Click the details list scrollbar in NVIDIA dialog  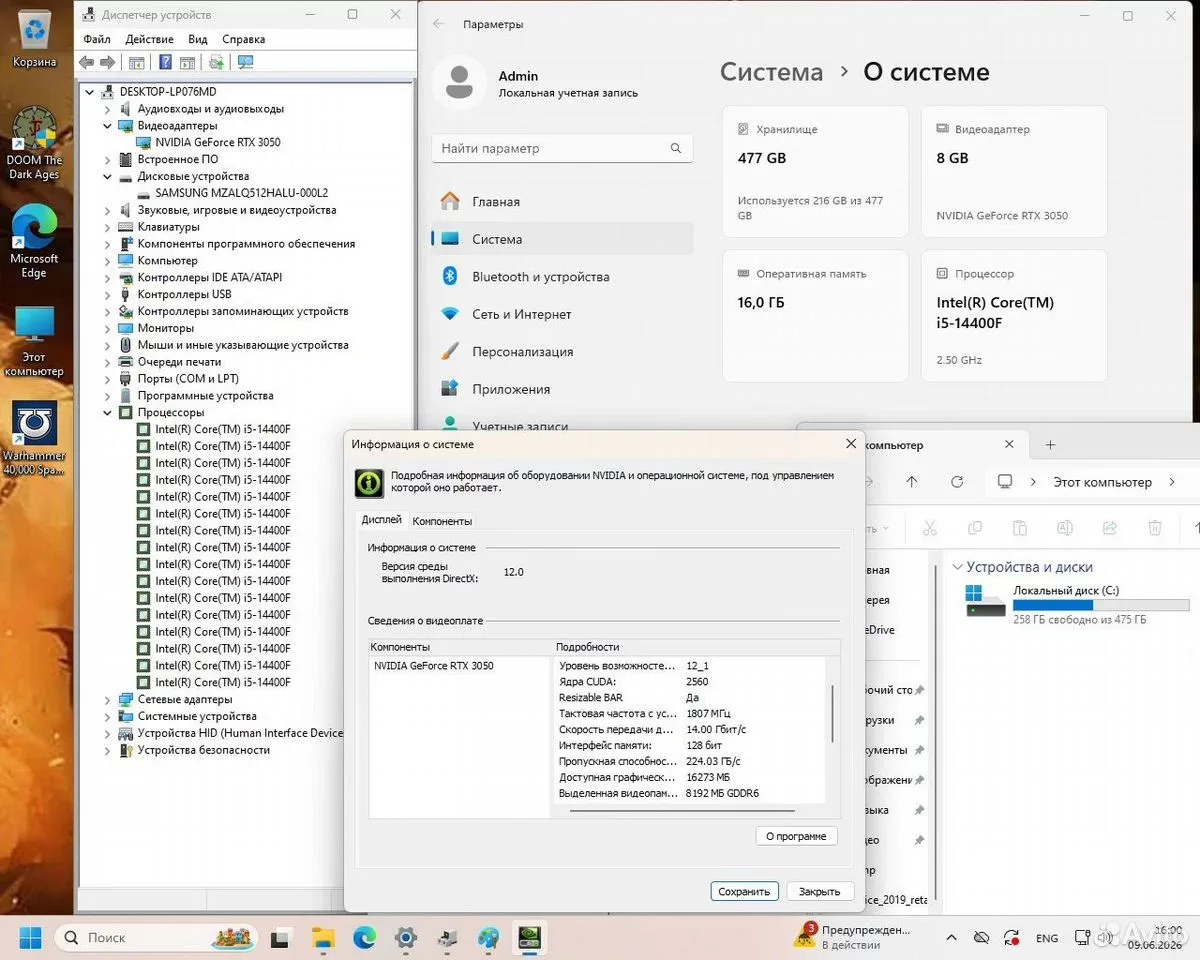(832, 713)
